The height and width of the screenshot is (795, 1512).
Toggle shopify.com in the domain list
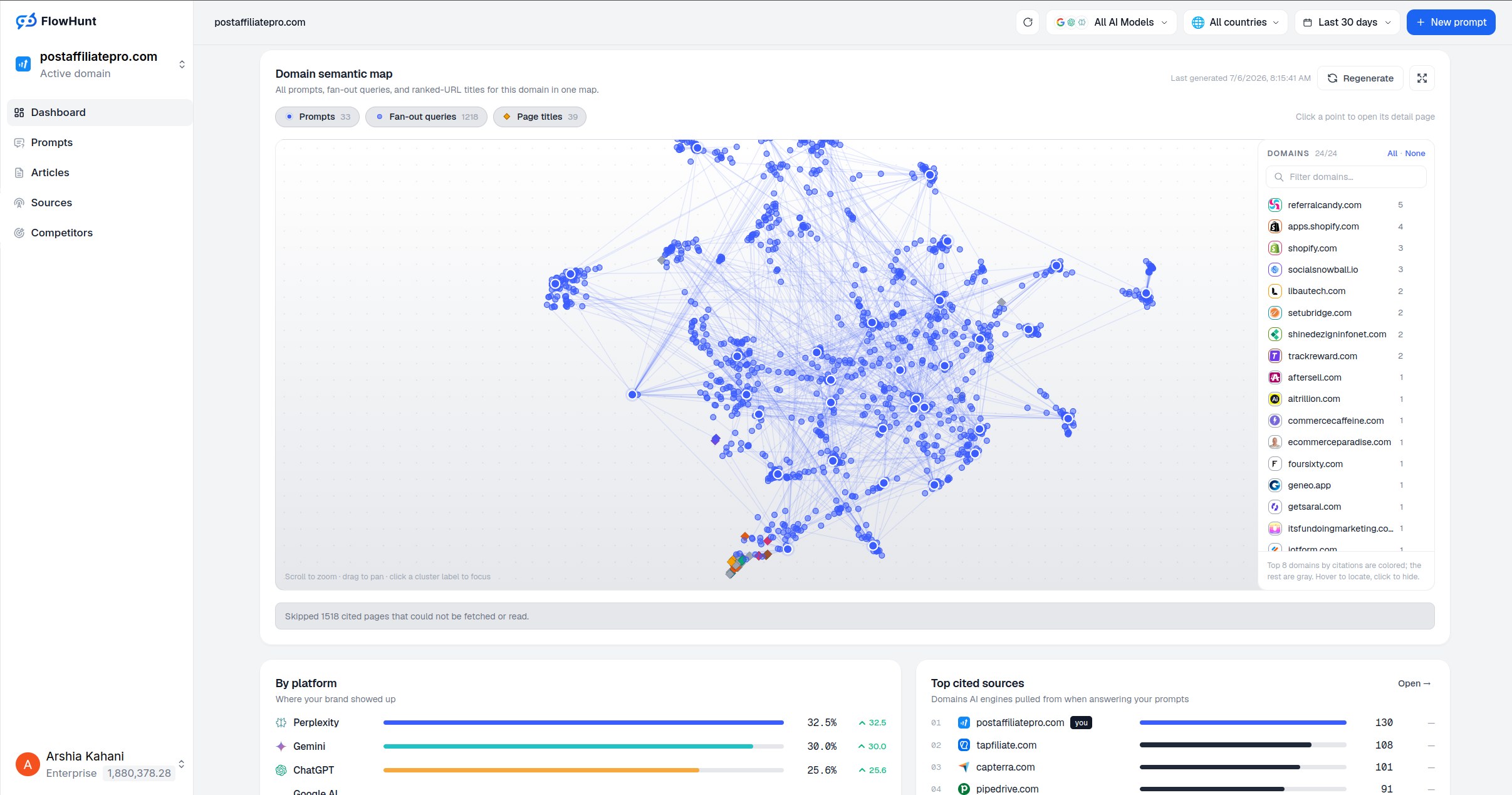1335,248
